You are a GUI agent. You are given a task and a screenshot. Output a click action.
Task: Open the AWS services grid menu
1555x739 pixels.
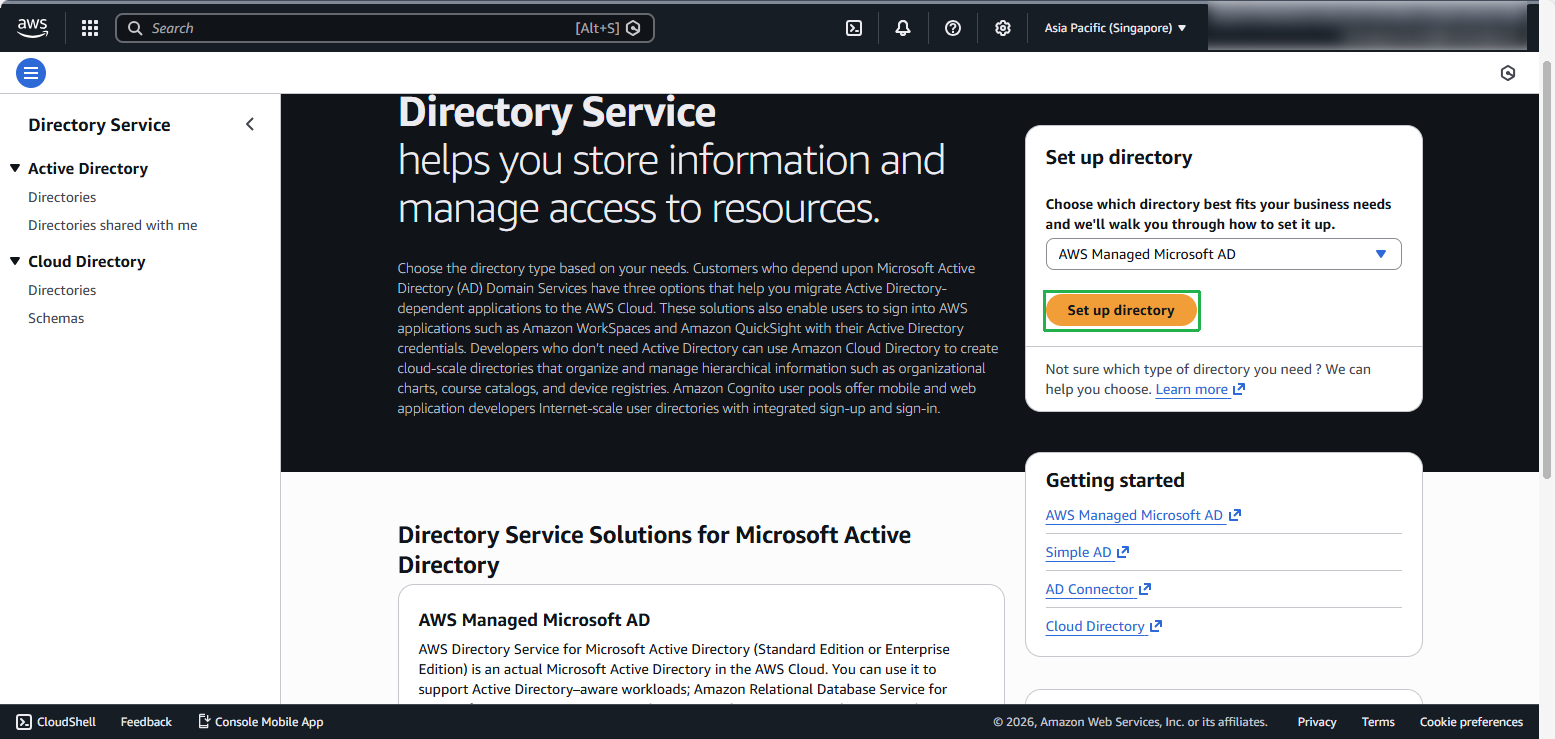click(x=90, y=28)
